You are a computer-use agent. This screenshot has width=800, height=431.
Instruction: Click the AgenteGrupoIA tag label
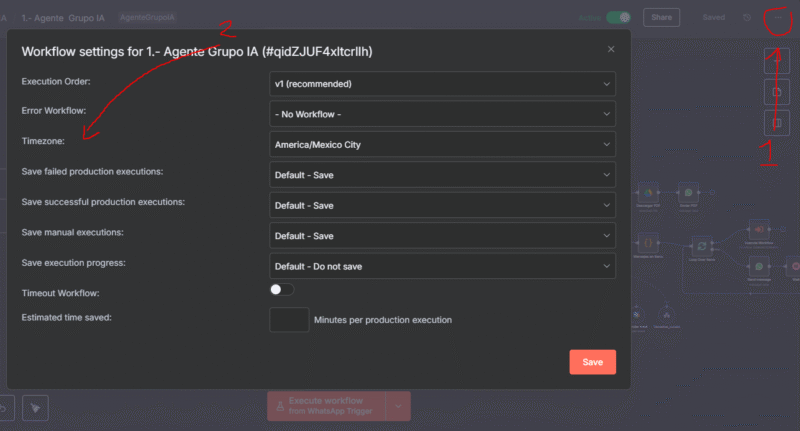(x=146, y=18)
